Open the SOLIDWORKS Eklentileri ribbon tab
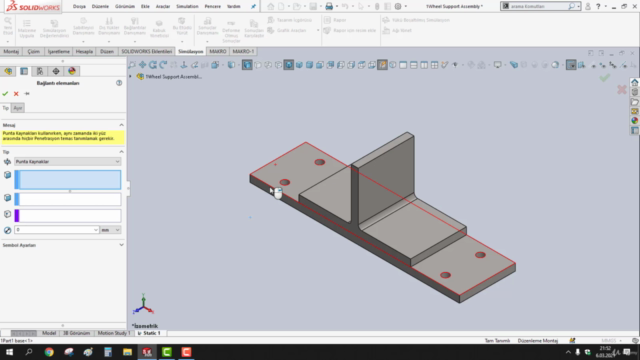The image size is (640, 360). [147, 51]
